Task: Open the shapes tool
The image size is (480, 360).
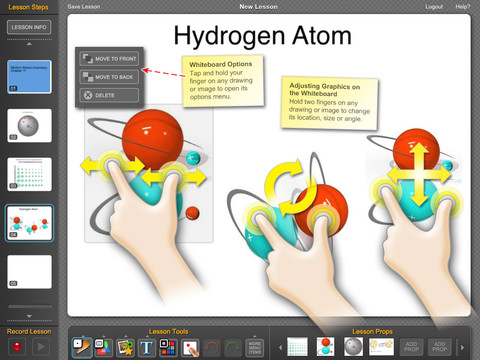Action: click(x=103, y=347)
